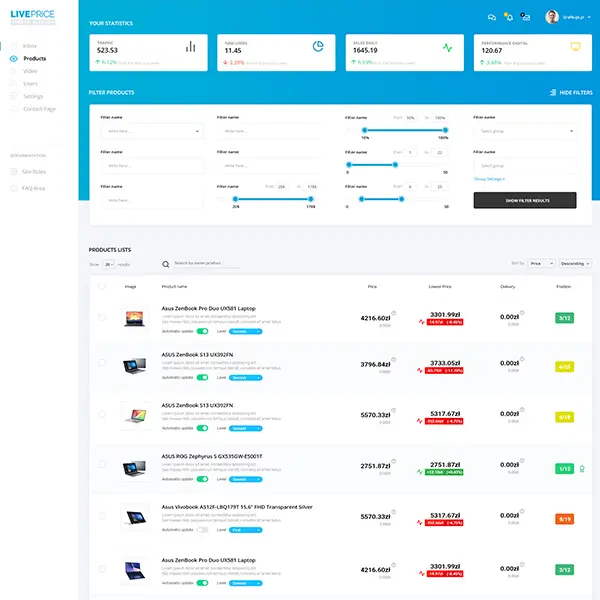This screenshot has height=600, width=600.
Task: Click the award badge icon beside position 1/12
Action: pyautogui.click(x=583, y=468)
